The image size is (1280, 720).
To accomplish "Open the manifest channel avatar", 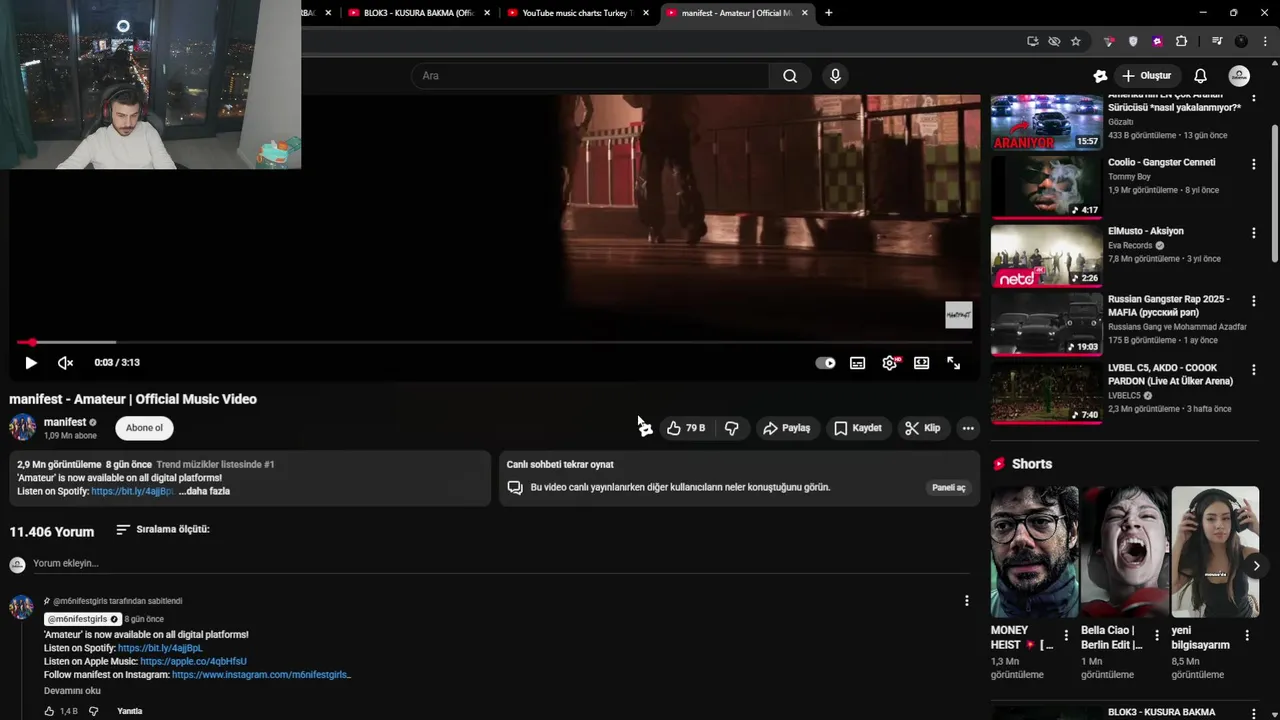I will pyautogui.click(x=22, y=428).
